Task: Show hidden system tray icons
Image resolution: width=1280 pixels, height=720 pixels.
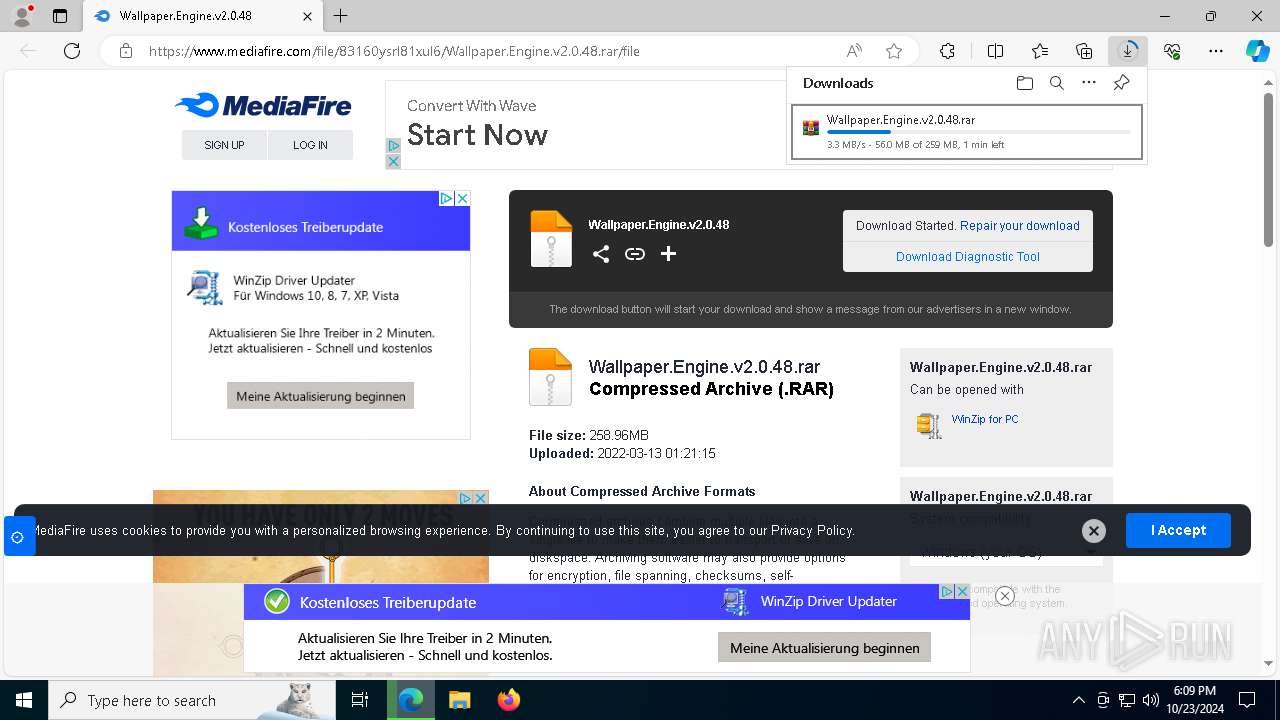Action: pos(1078,700)
